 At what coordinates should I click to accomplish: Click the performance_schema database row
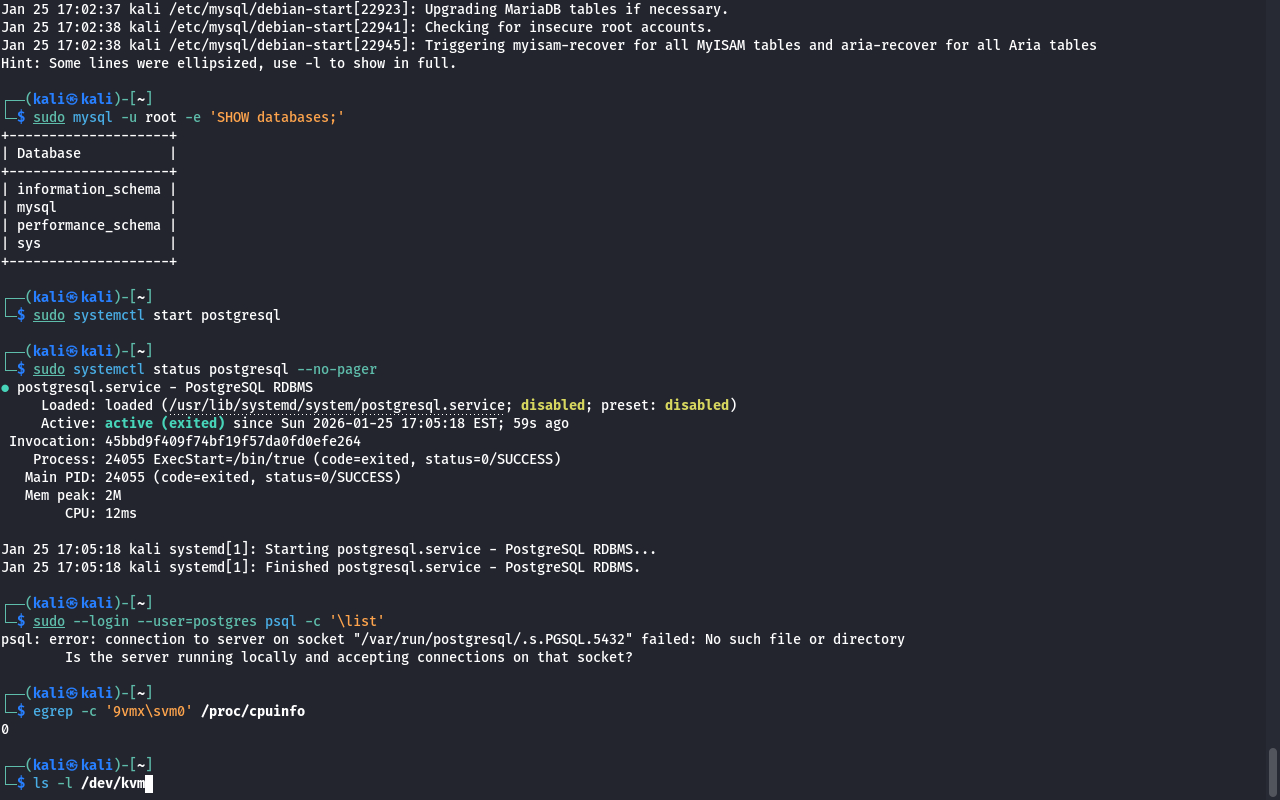(88, 225)
